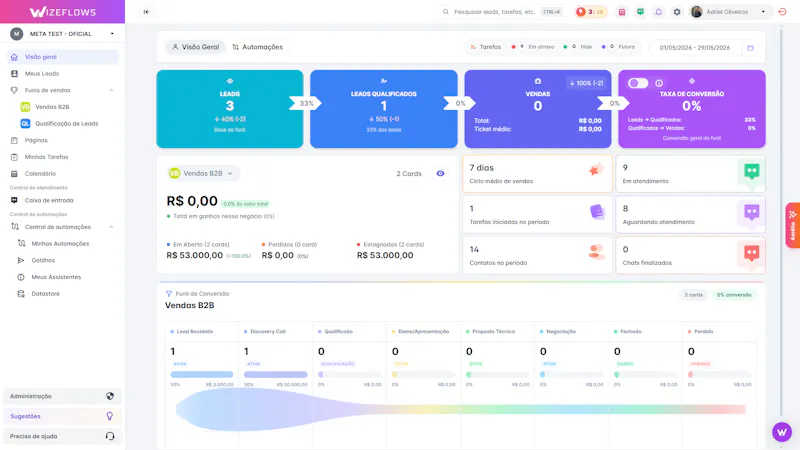
Task: Click the date range 01/05/2026 - 29/05/2026 field
Action: 695,47
